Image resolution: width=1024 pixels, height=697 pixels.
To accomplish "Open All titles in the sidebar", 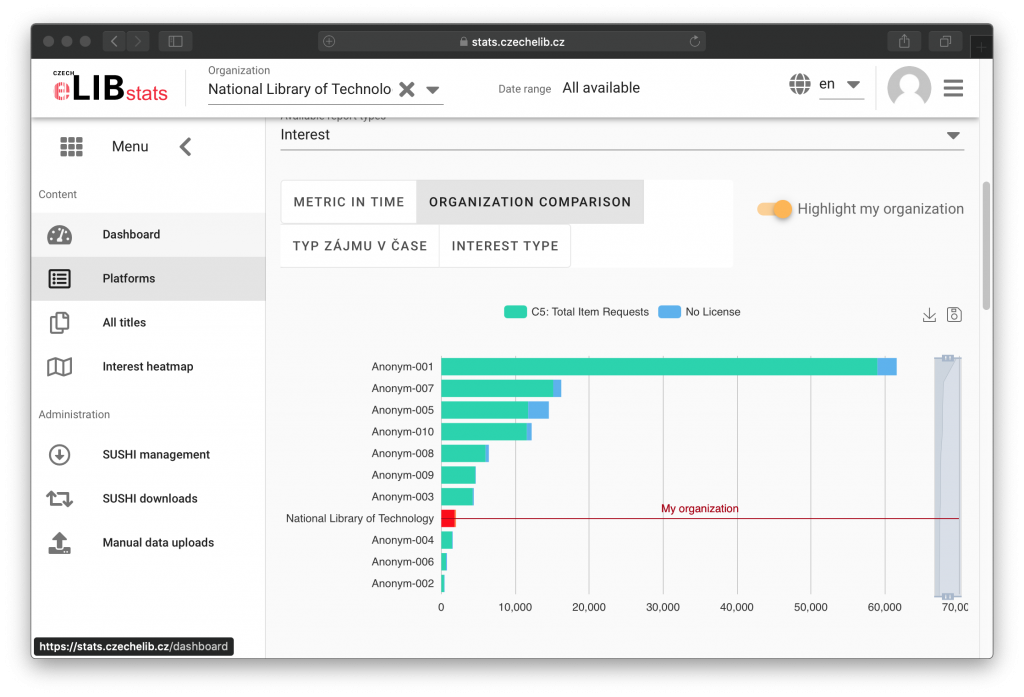I will [x=148, y=323].
